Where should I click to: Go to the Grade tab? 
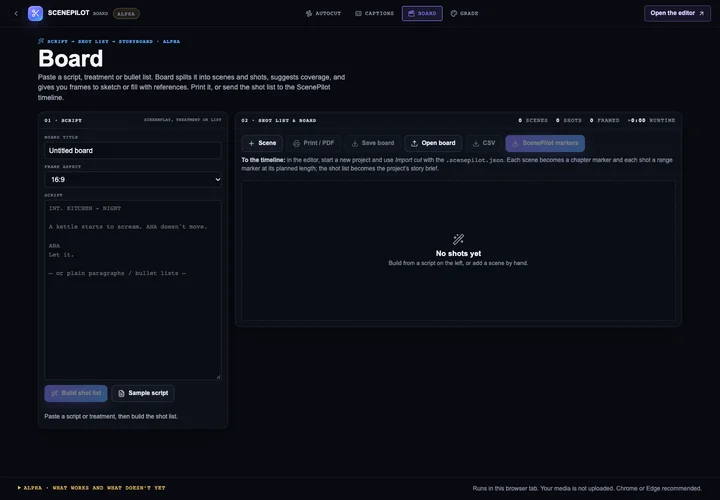click(x=464, y=13)
